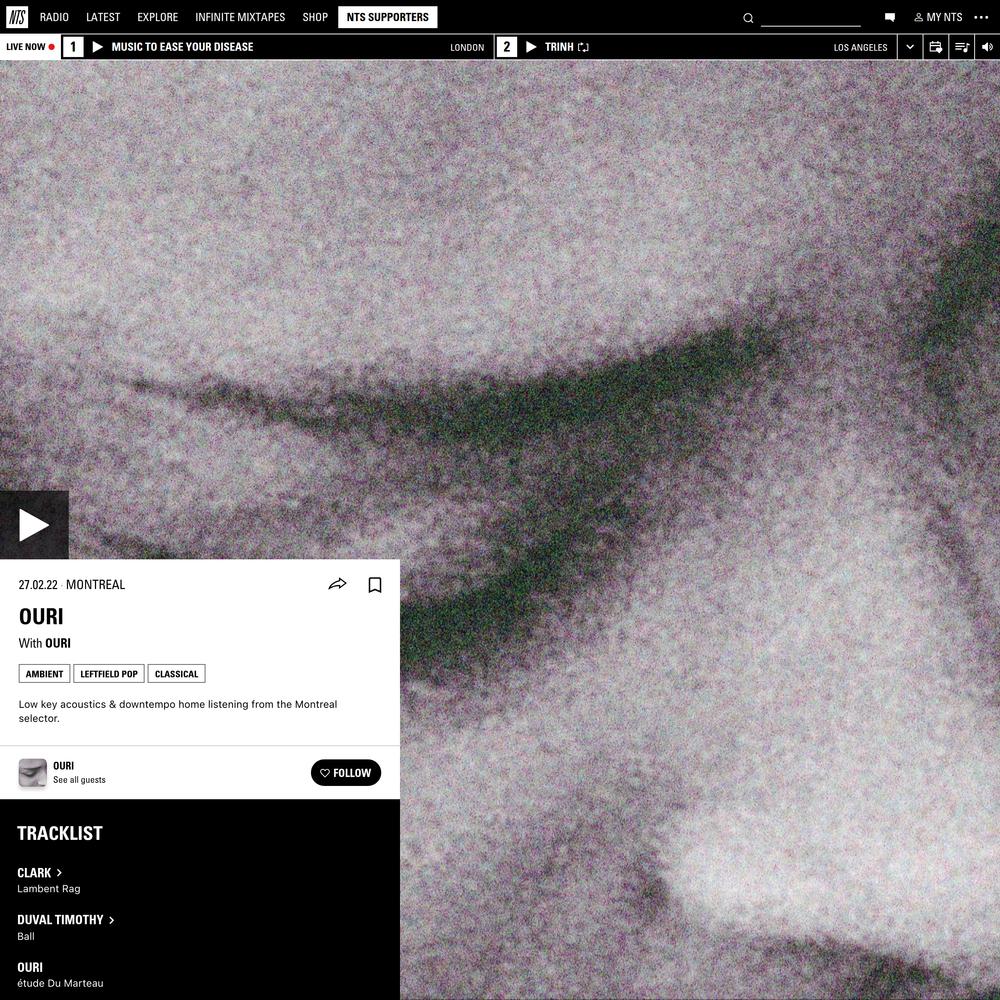1000x1000 pixels.
Task: Share the episode via arrow icon
Action: tap(337, 584)
